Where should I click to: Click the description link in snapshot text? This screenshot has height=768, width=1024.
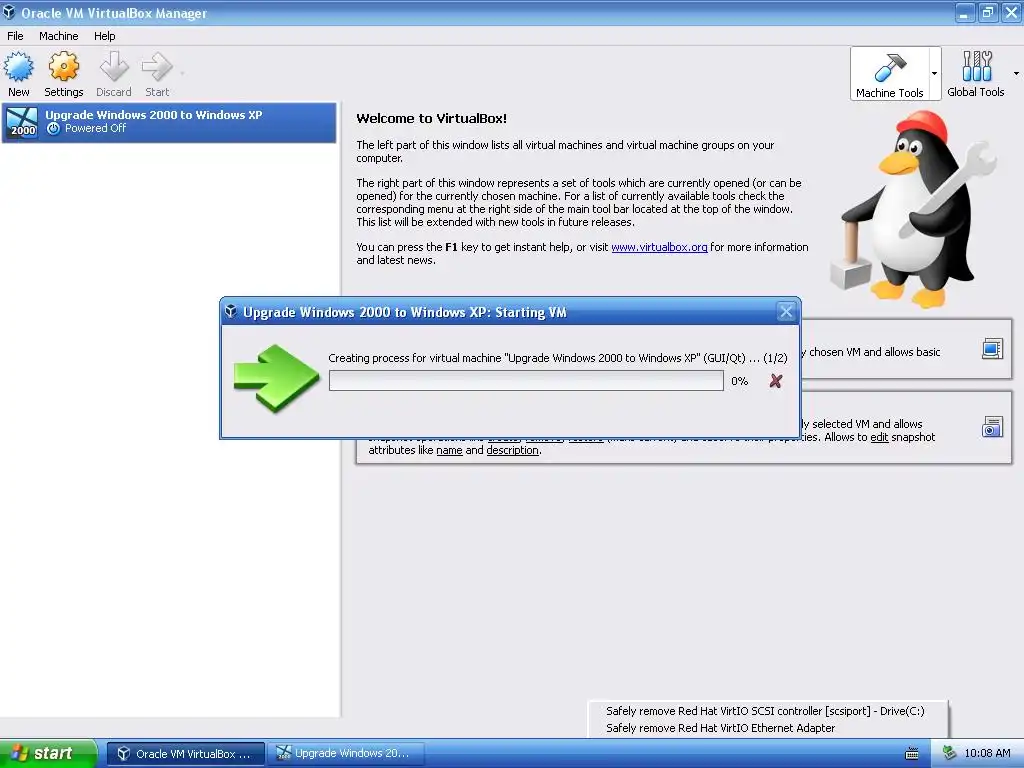pos(512,450)
